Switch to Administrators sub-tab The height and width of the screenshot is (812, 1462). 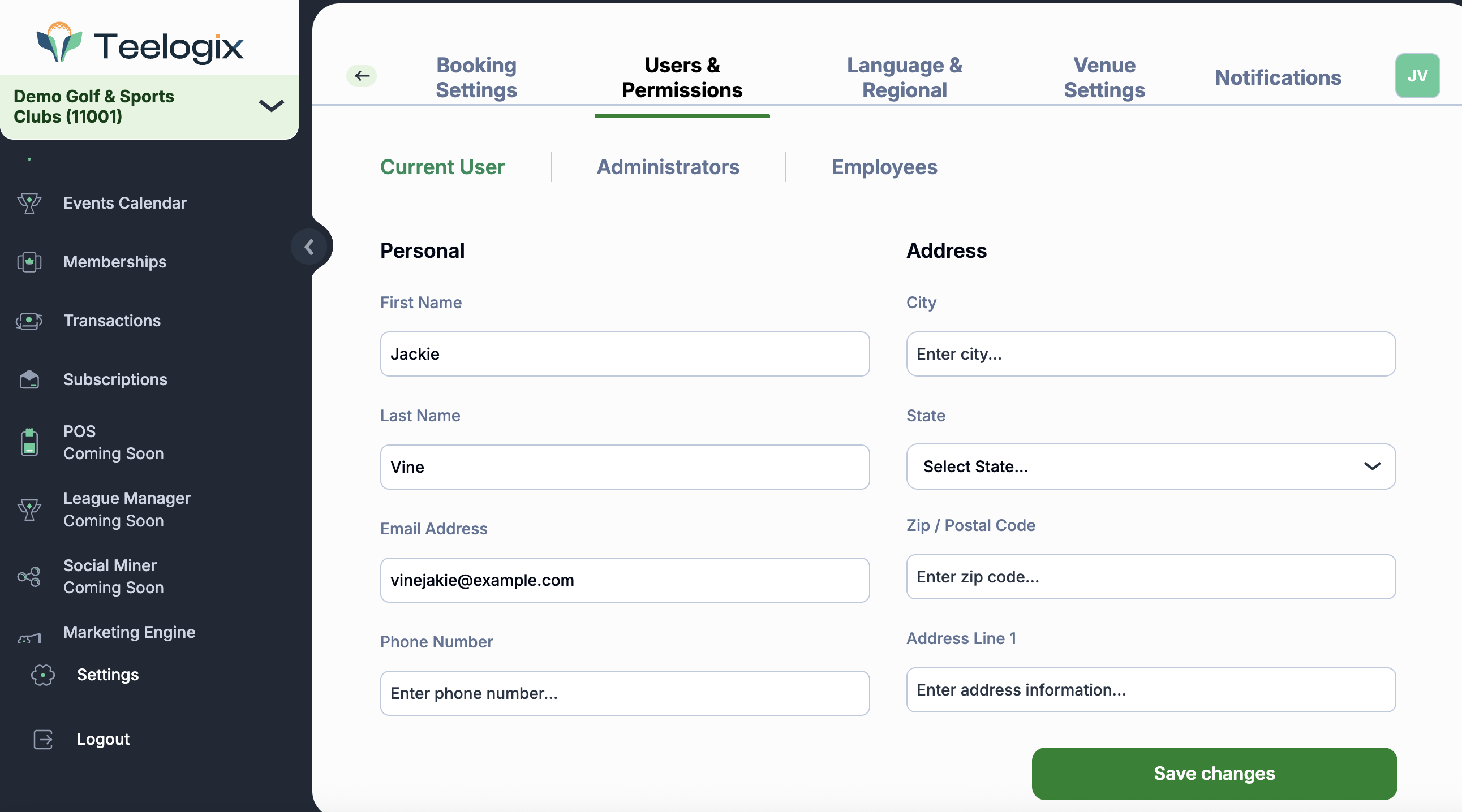(668, 167)
